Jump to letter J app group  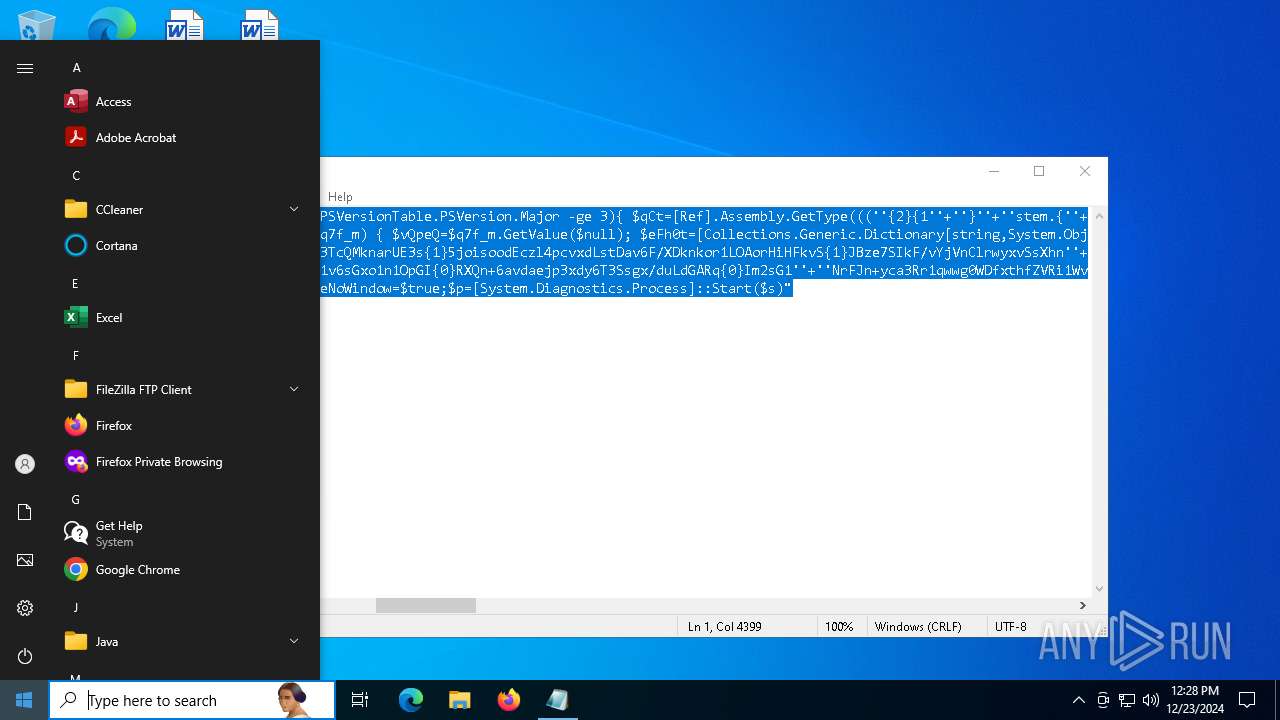[x=75, y=608]
